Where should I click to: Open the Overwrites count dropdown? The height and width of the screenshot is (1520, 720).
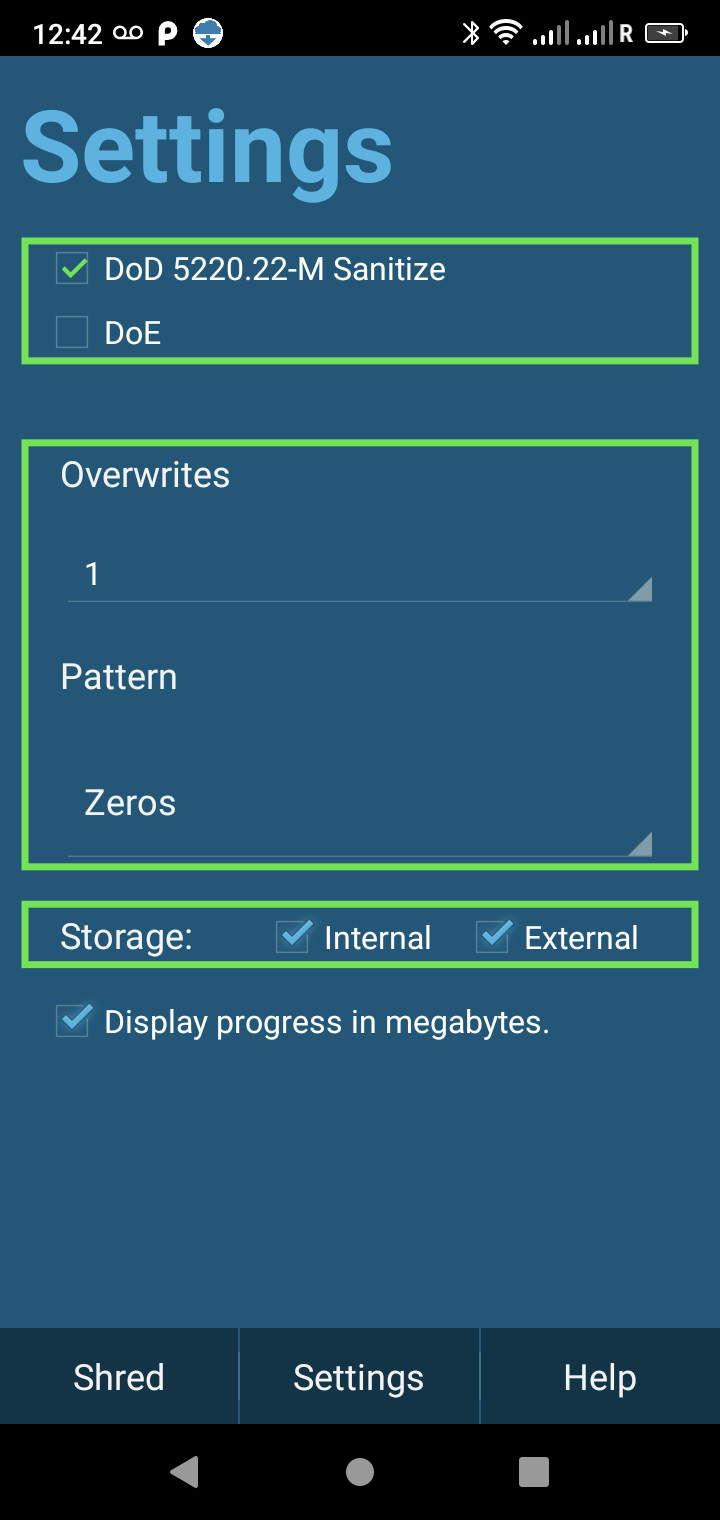358,574
